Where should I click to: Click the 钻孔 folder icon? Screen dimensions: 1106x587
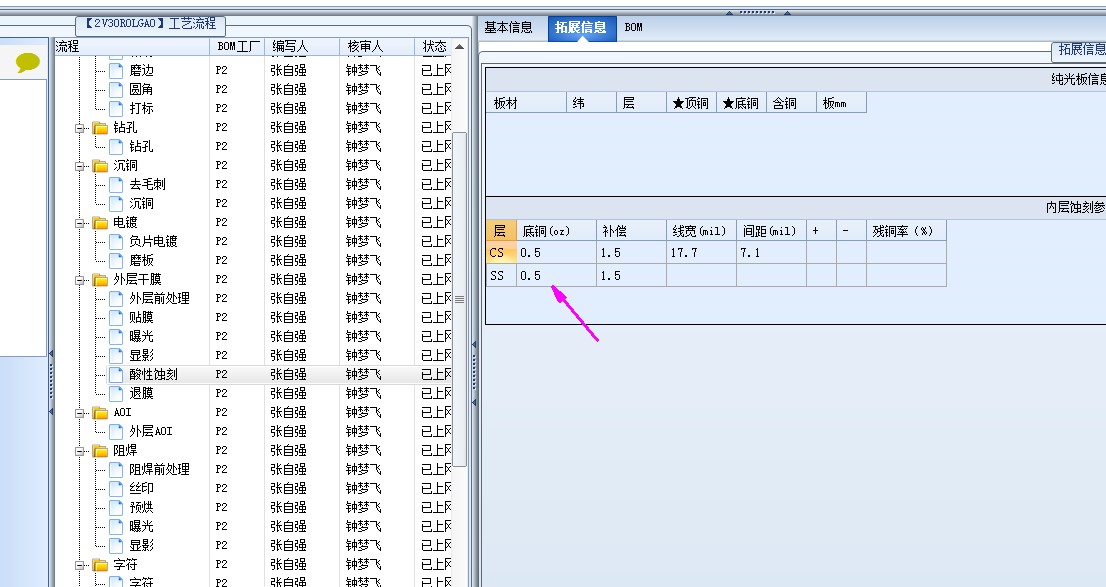coord(100,128)
